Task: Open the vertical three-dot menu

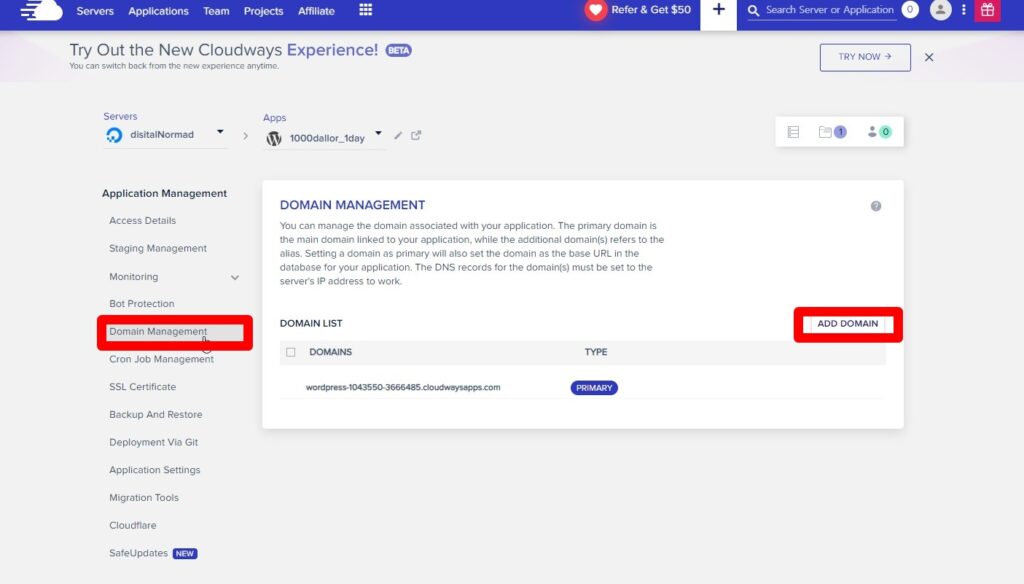Action: click(964, 10)
